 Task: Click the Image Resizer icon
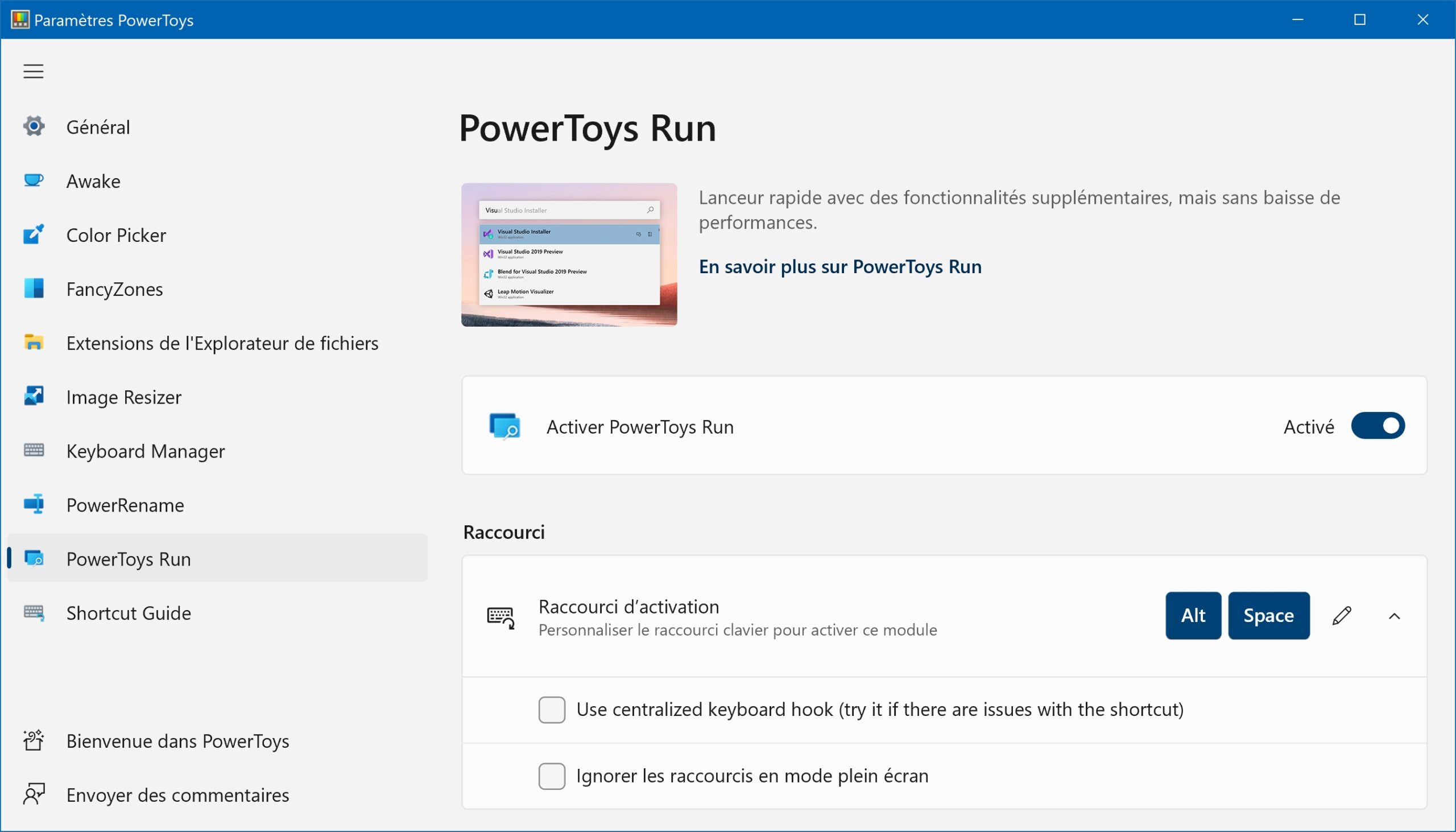point(34,396)
